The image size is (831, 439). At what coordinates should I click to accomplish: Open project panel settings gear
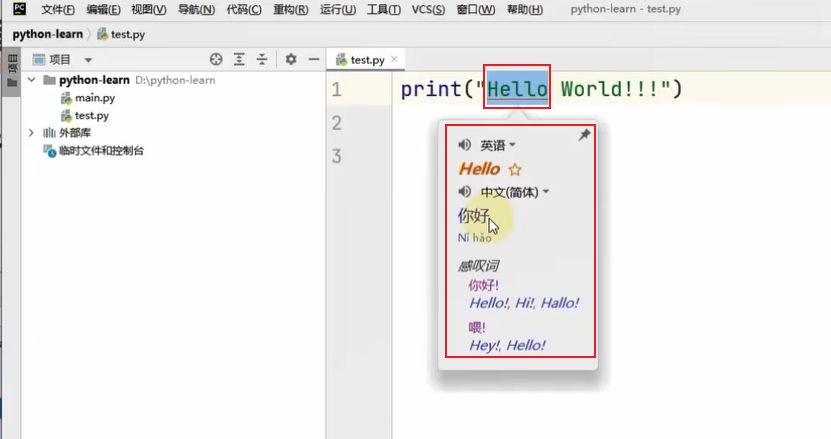click(291, 60)
